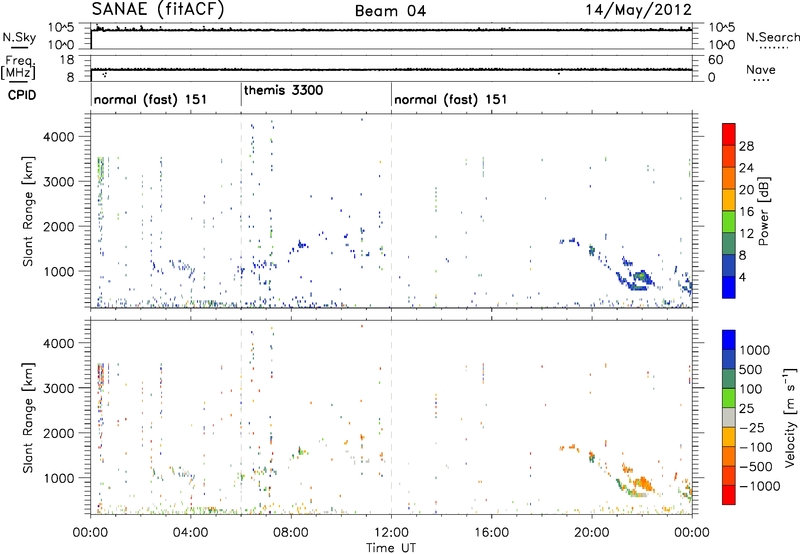Click the Slant Range label of power panel
Screen dimensions: 800x554
(28, 211)
